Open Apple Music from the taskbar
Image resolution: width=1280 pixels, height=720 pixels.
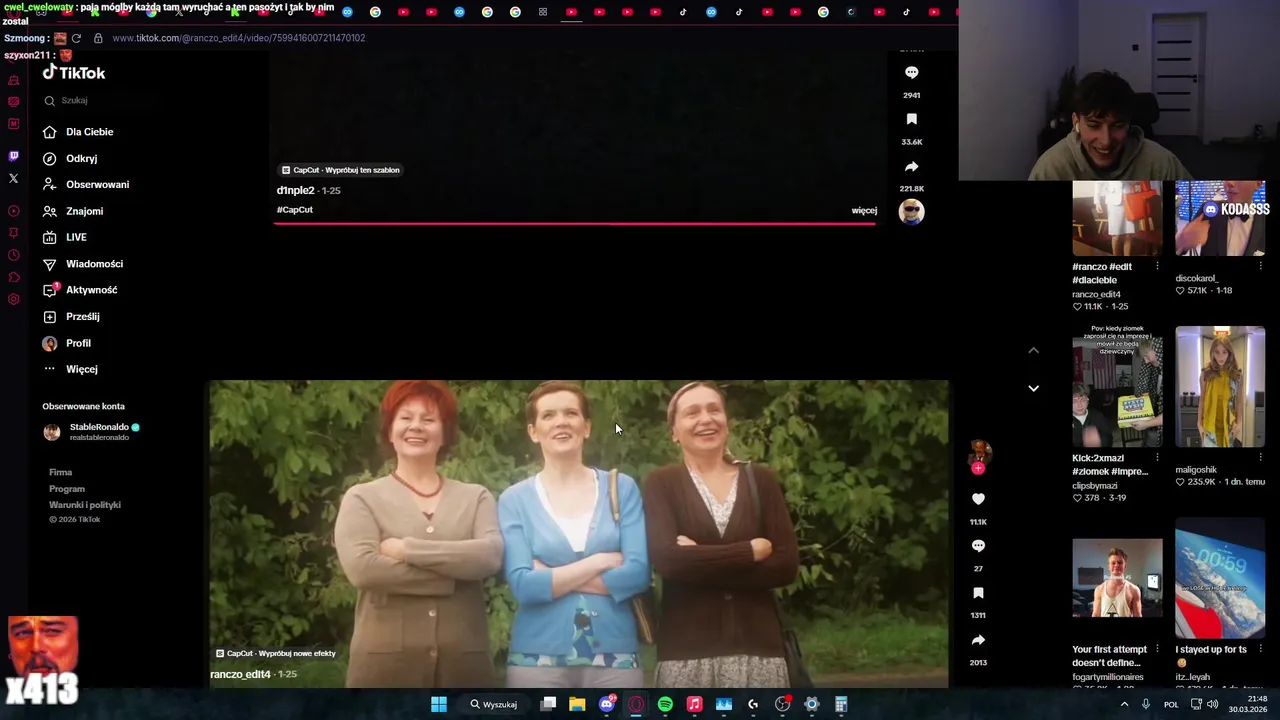pos(694,704)
